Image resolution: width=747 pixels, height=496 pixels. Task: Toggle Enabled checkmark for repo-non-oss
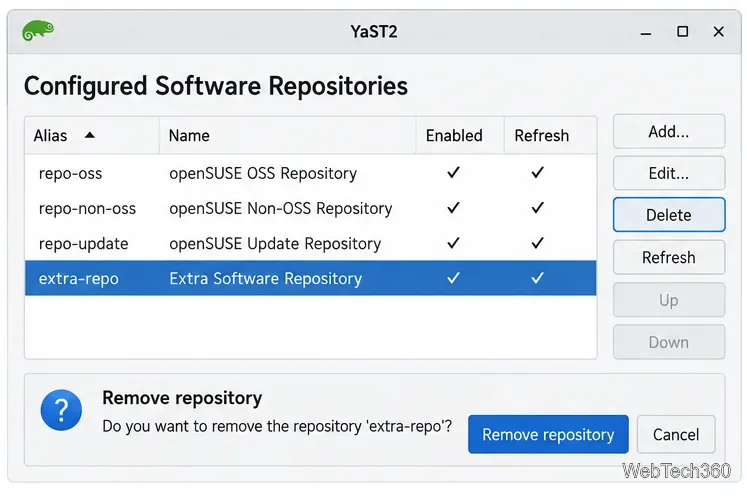(x=454, y=208)
